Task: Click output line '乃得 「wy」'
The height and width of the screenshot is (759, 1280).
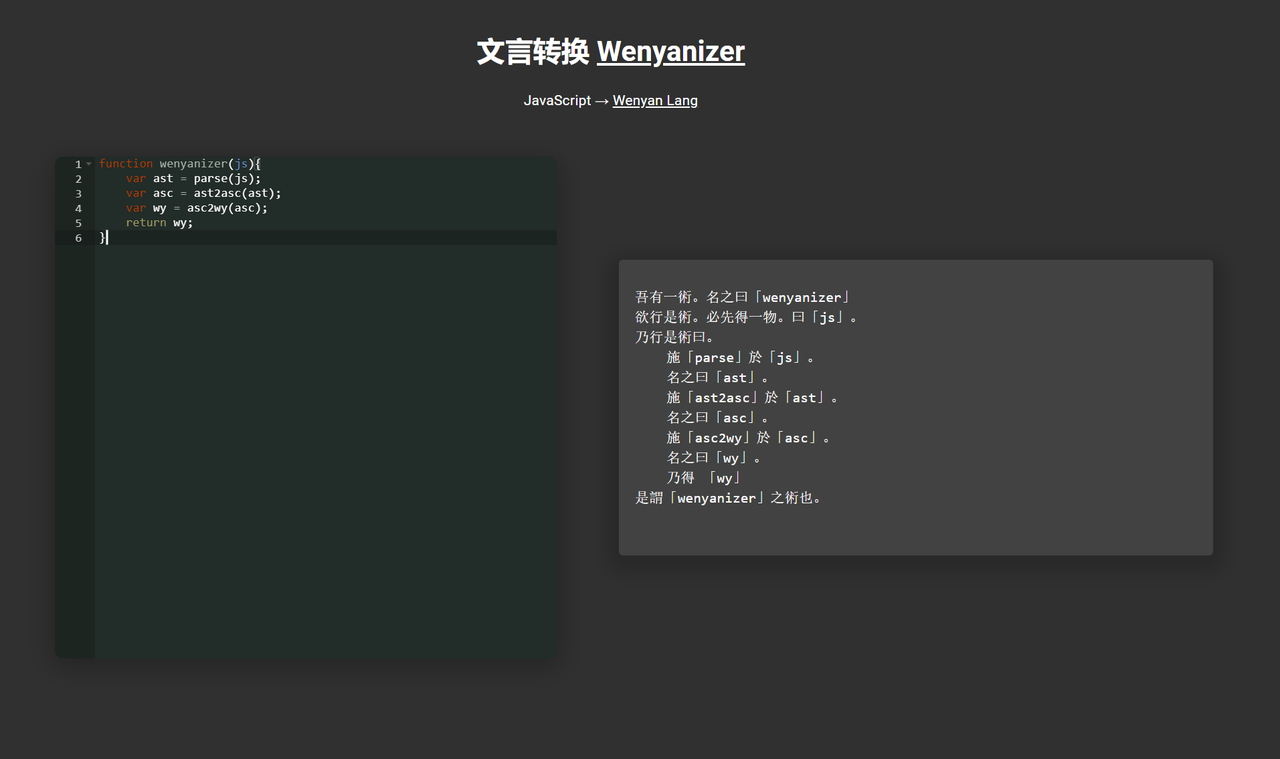Action: tap(705, 477)
